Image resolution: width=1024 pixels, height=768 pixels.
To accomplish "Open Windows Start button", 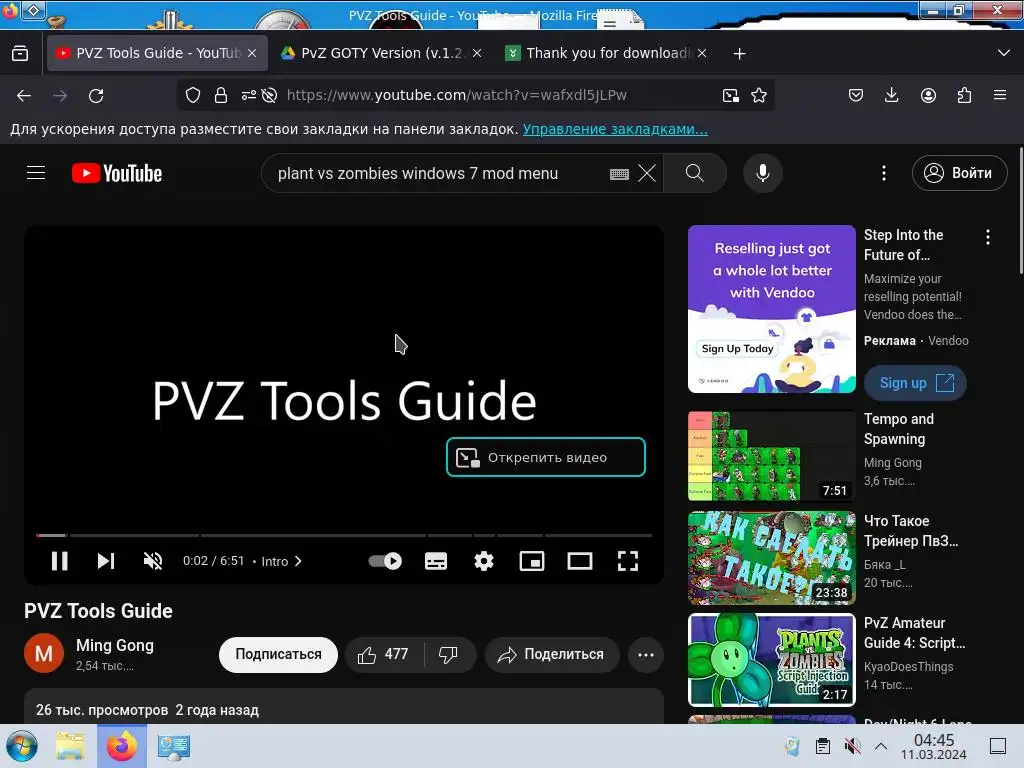I will point(22,746).
